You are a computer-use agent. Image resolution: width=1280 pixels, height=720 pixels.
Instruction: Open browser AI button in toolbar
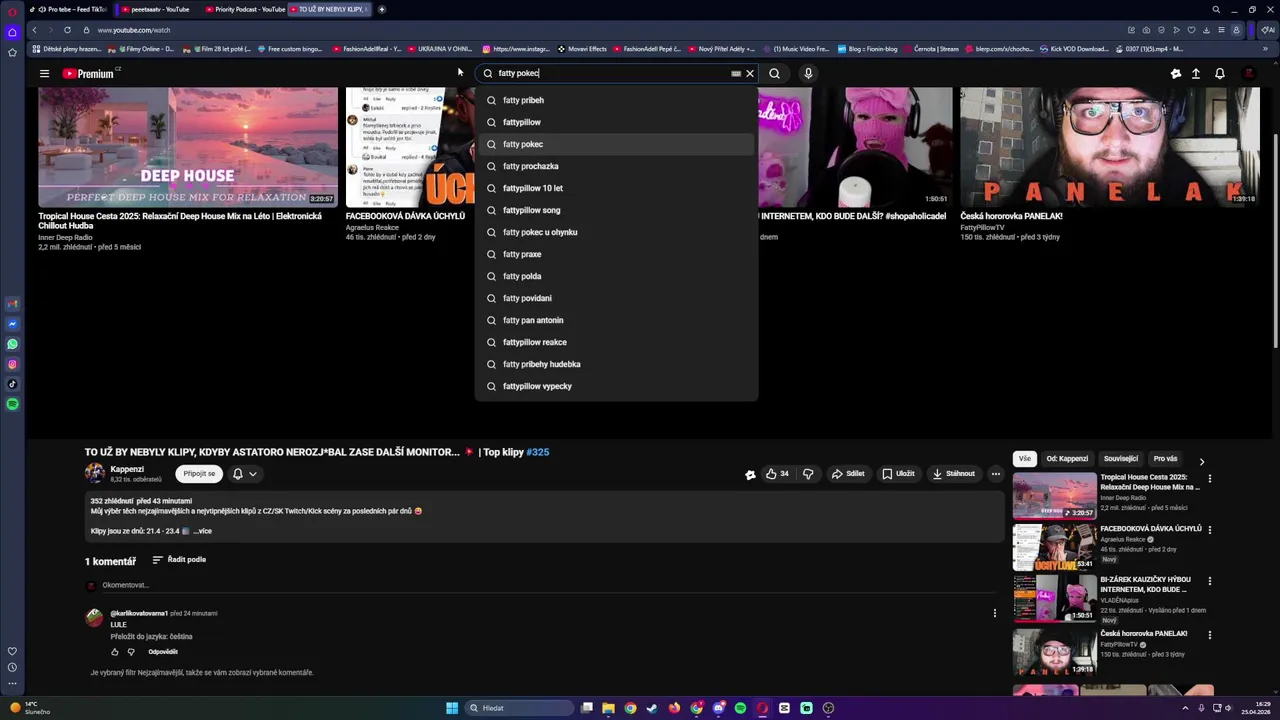1267,30
